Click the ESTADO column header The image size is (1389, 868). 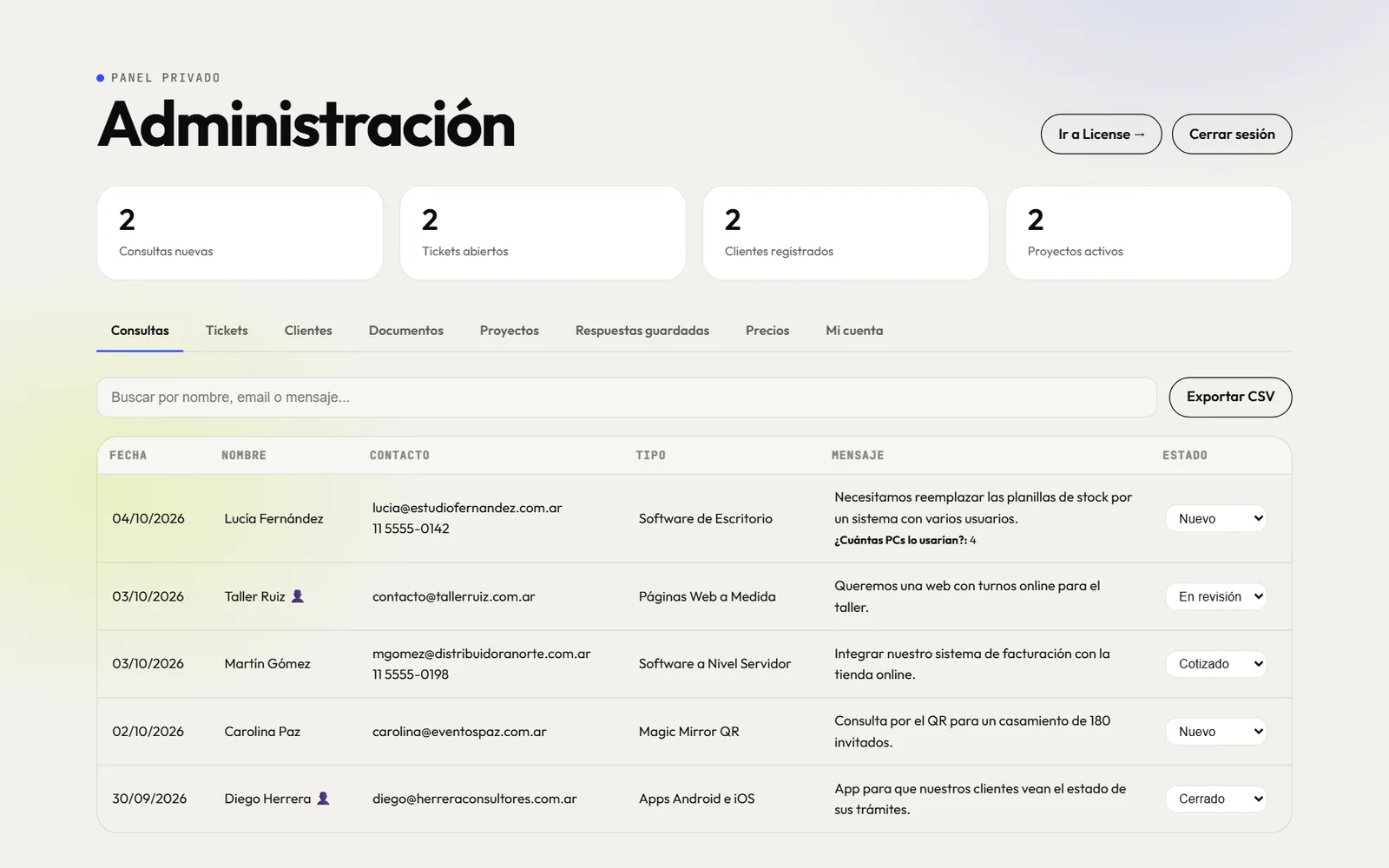point(1185,455)
